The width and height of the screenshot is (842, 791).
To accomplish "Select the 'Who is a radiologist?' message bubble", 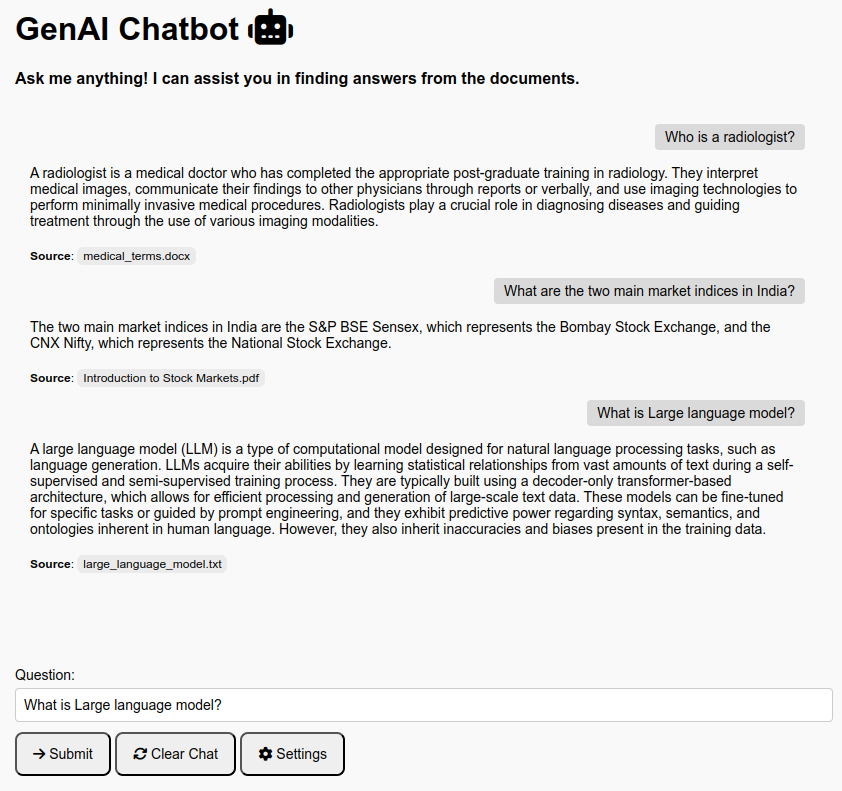I will [729, 137].
